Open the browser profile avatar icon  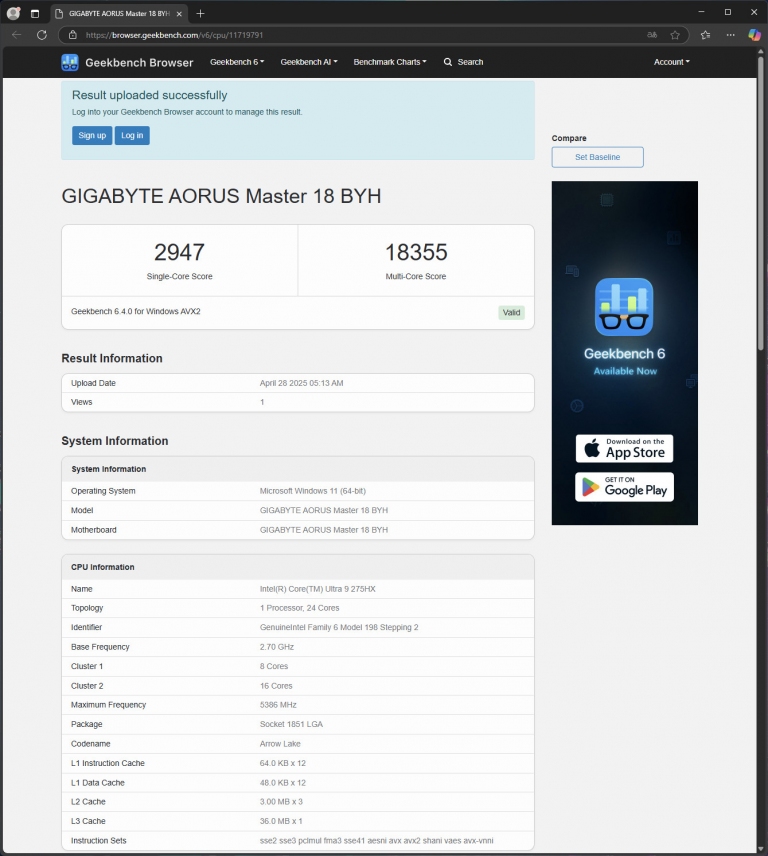click(13, 13)
